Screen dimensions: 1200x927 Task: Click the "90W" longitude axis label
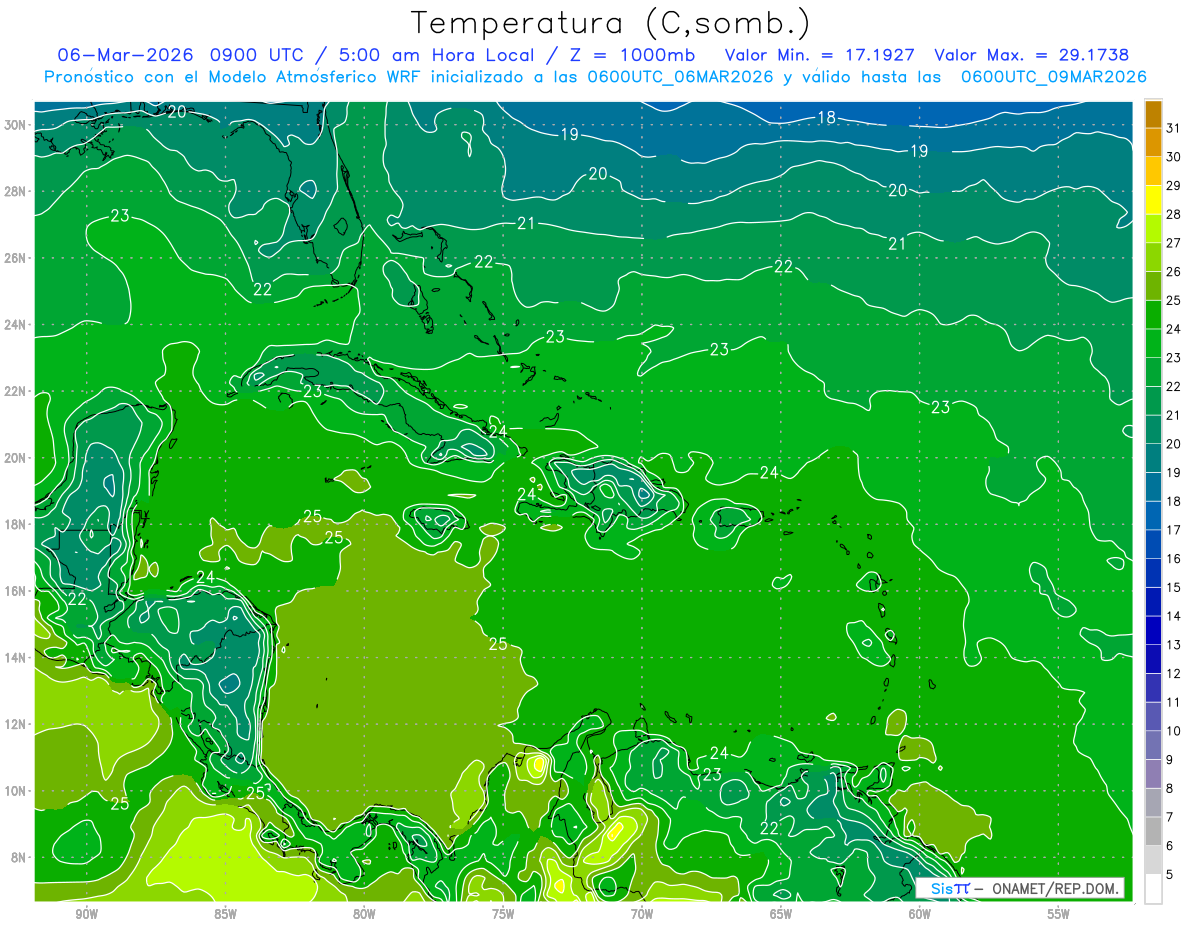pyautogui.click(x=86, y=915)
